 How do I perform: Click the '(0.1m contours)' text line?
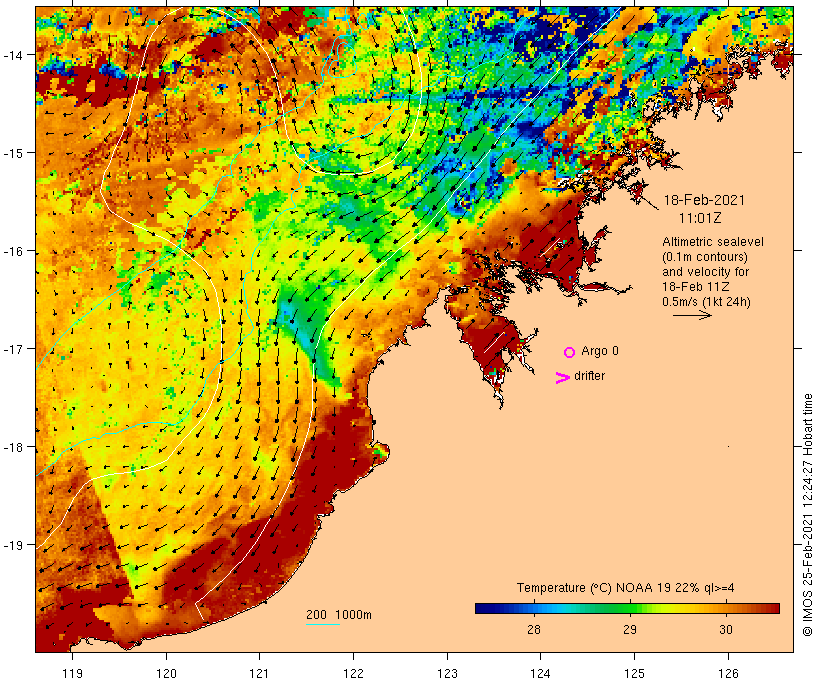(704, 257)
